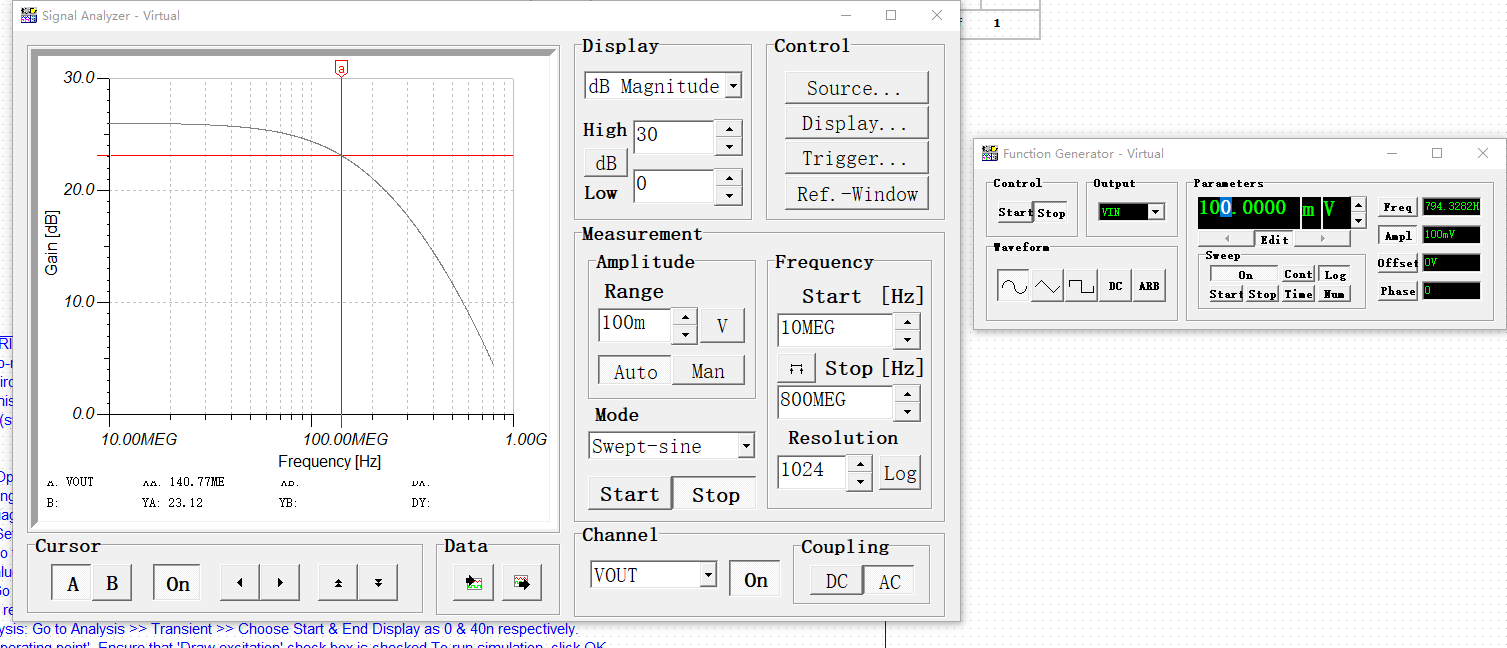Open the VOUT Channel dropdown
Screen dimensions: 1507x648
[x=709, y=575]
